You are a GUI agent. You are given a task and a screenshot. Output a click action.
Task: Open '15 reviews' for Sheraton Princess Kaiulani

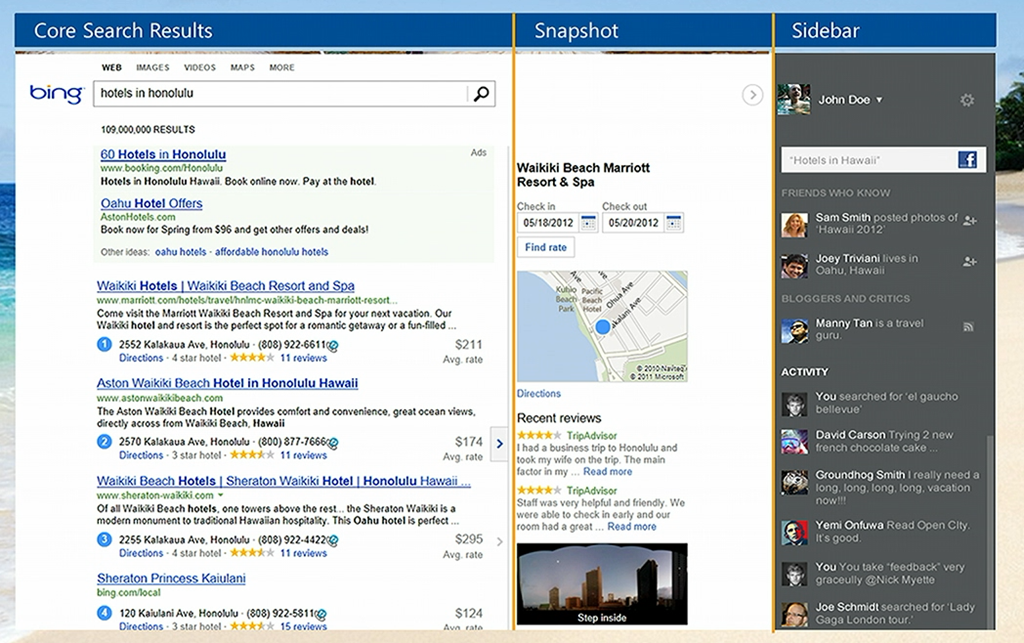click(x=304, y=626)
